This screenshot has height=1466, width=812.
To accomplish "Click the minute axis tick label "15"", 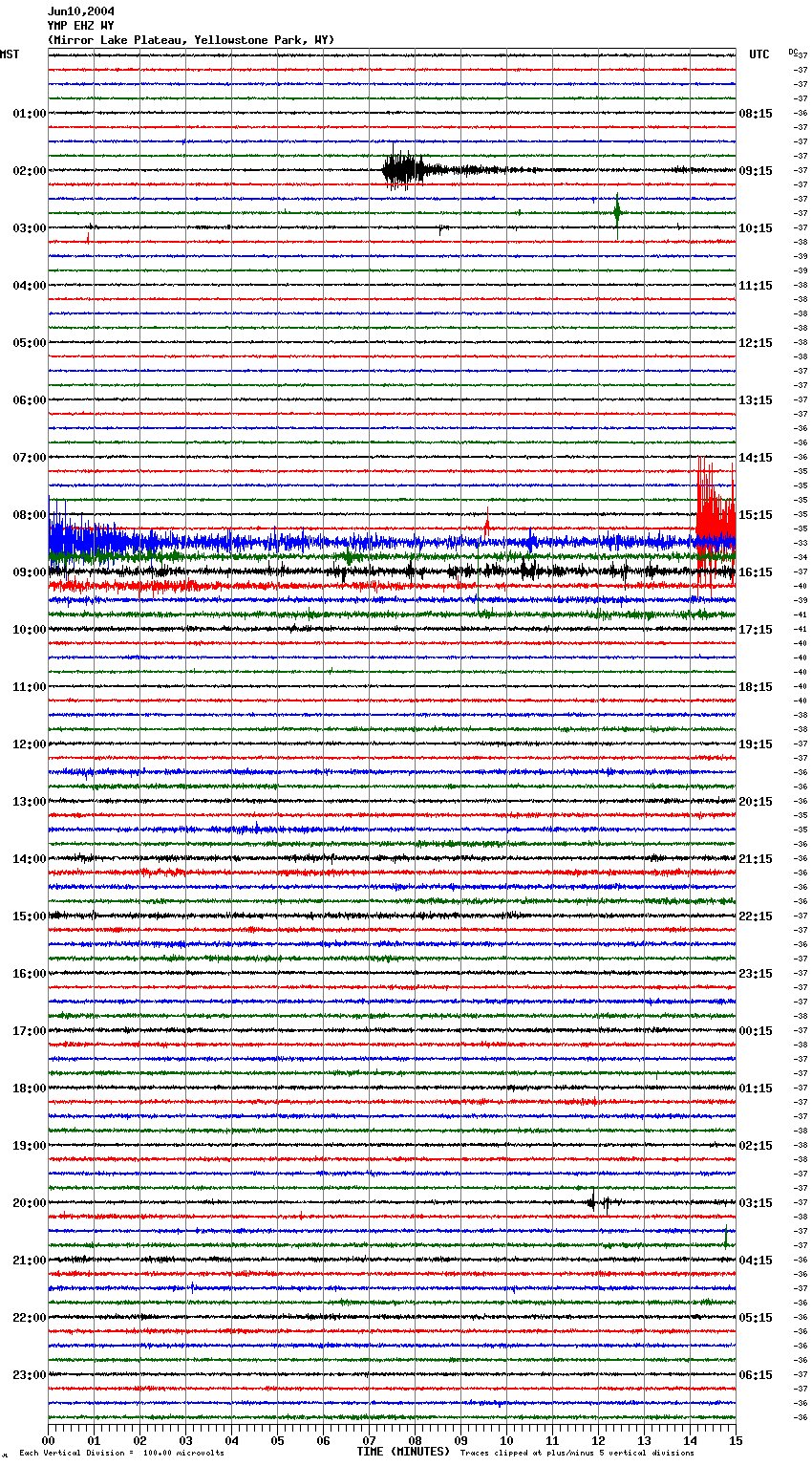I will click(x=736, y=1440).
